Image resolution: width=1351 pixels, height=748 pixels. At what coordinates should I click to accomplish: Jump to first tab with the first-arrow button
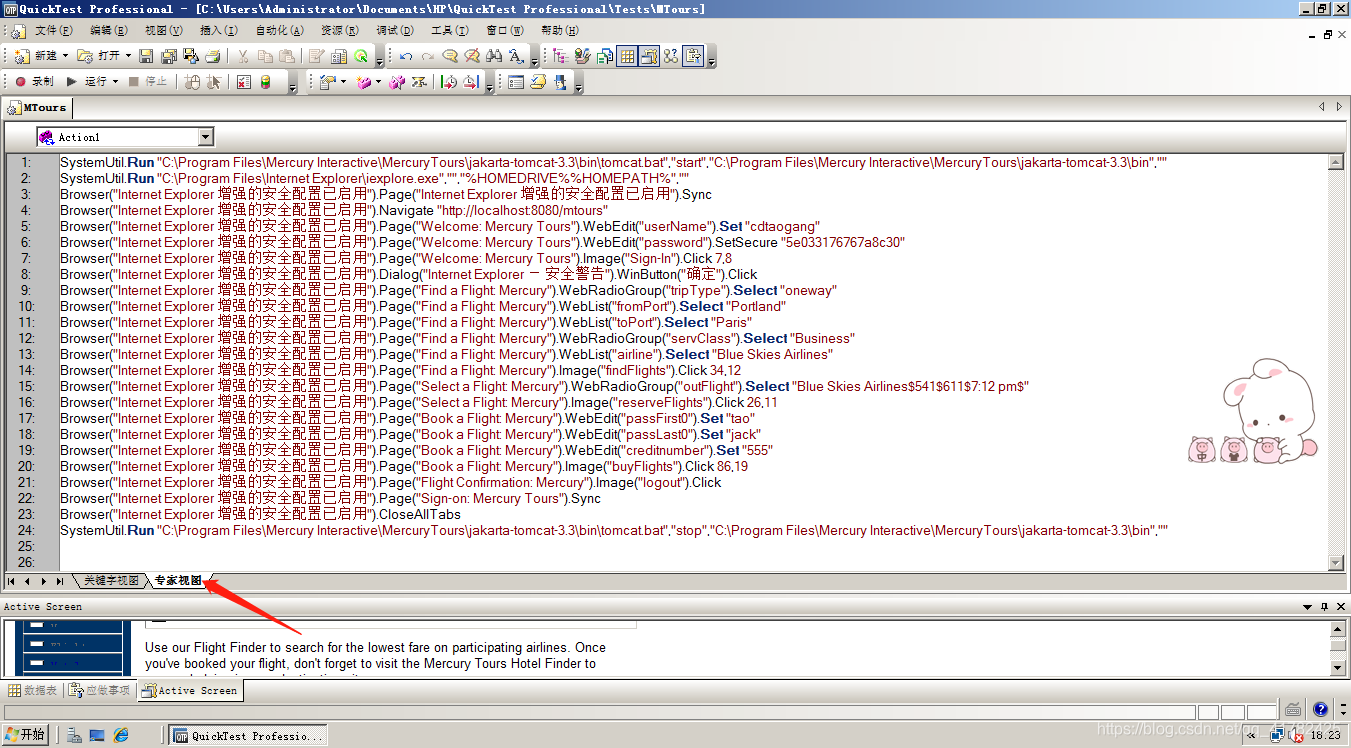click(12, 581)
